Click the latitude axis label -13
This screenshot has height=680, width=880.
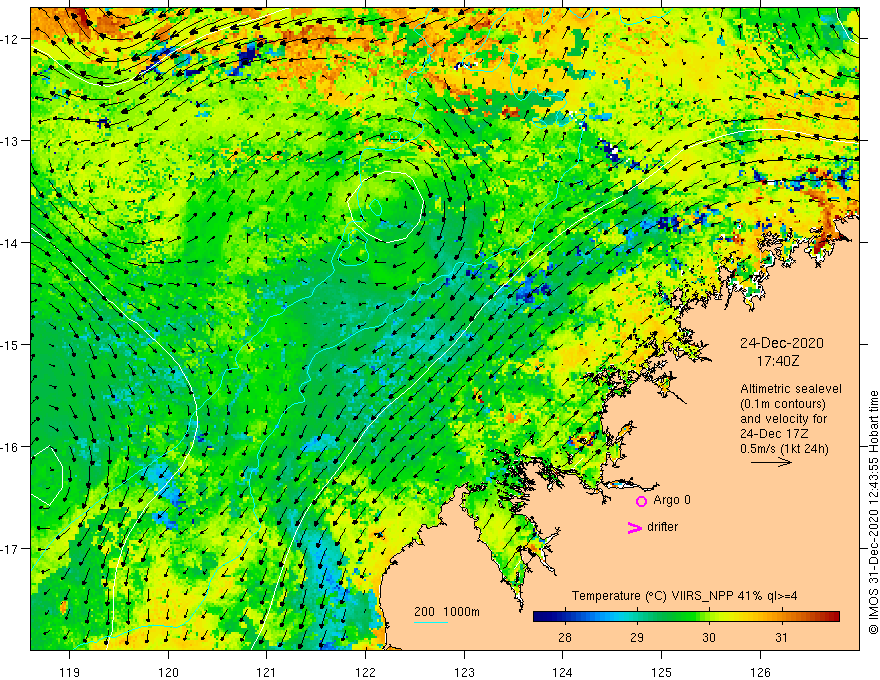(11, 141)
